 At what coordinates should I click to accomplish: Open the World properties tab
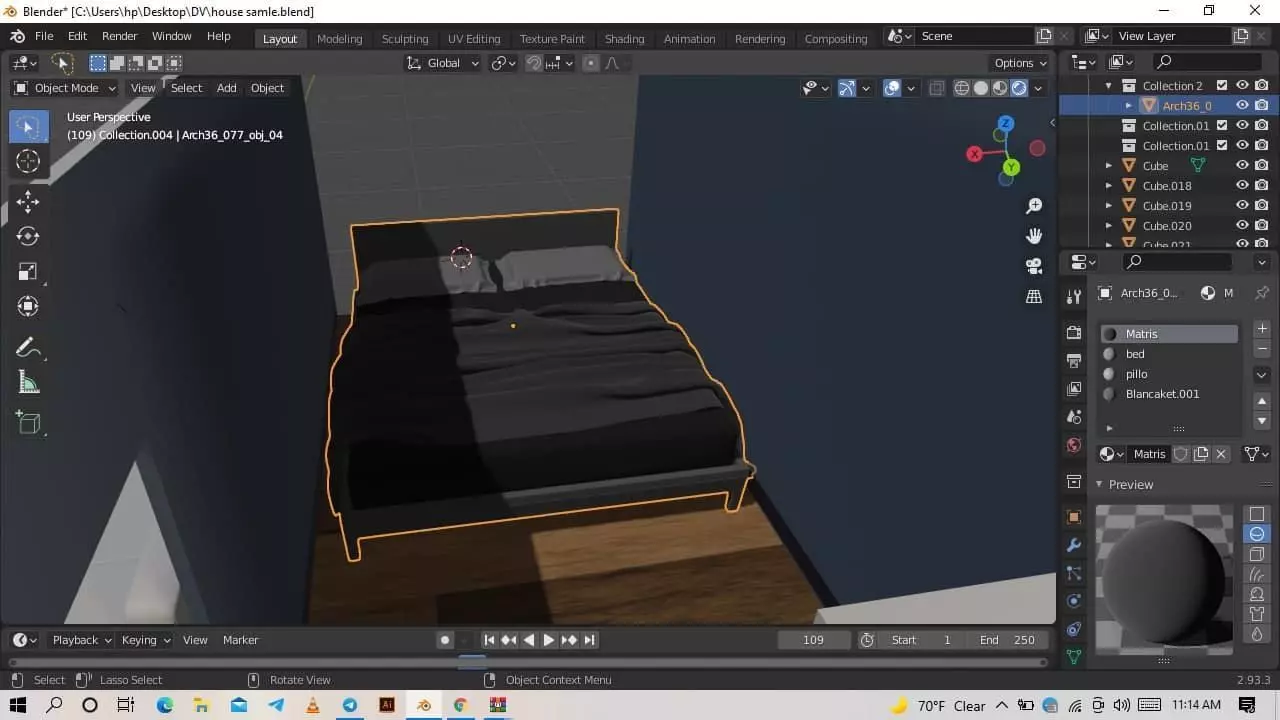(x=1074, y=445)
